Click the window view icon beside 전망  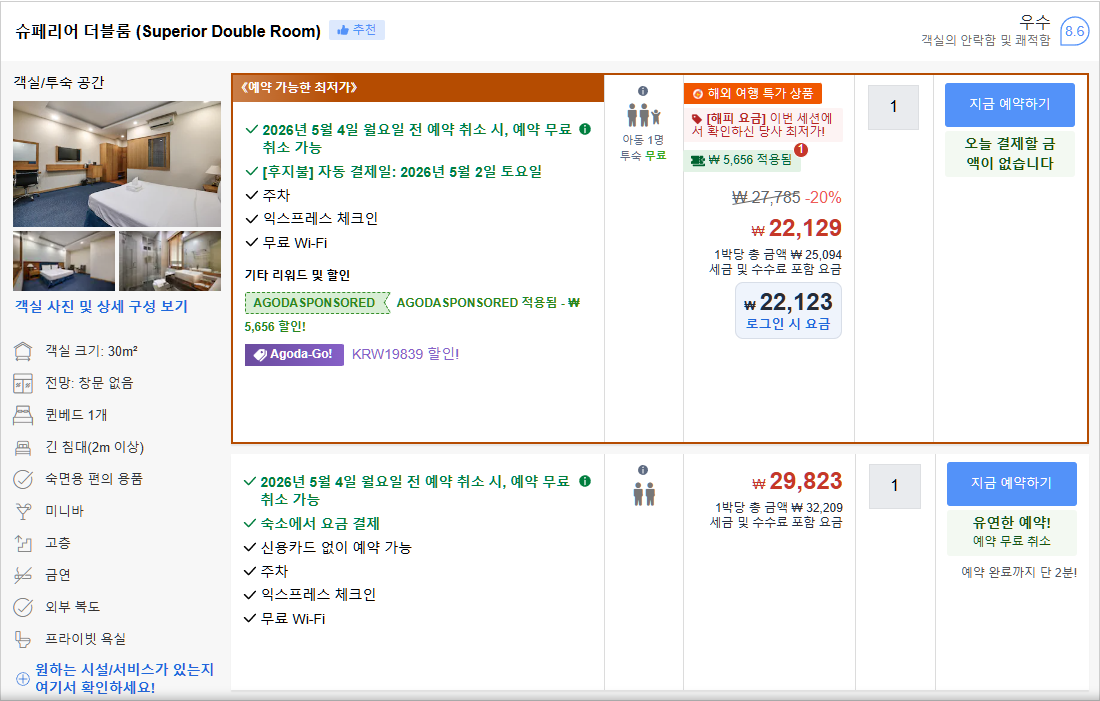(x=23, y=383)
